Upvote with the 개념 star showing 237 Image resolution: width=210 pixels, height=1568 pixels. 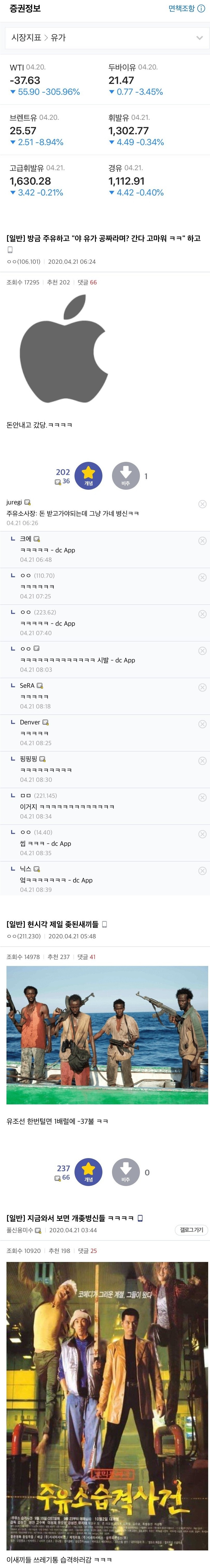[88, 1172]
